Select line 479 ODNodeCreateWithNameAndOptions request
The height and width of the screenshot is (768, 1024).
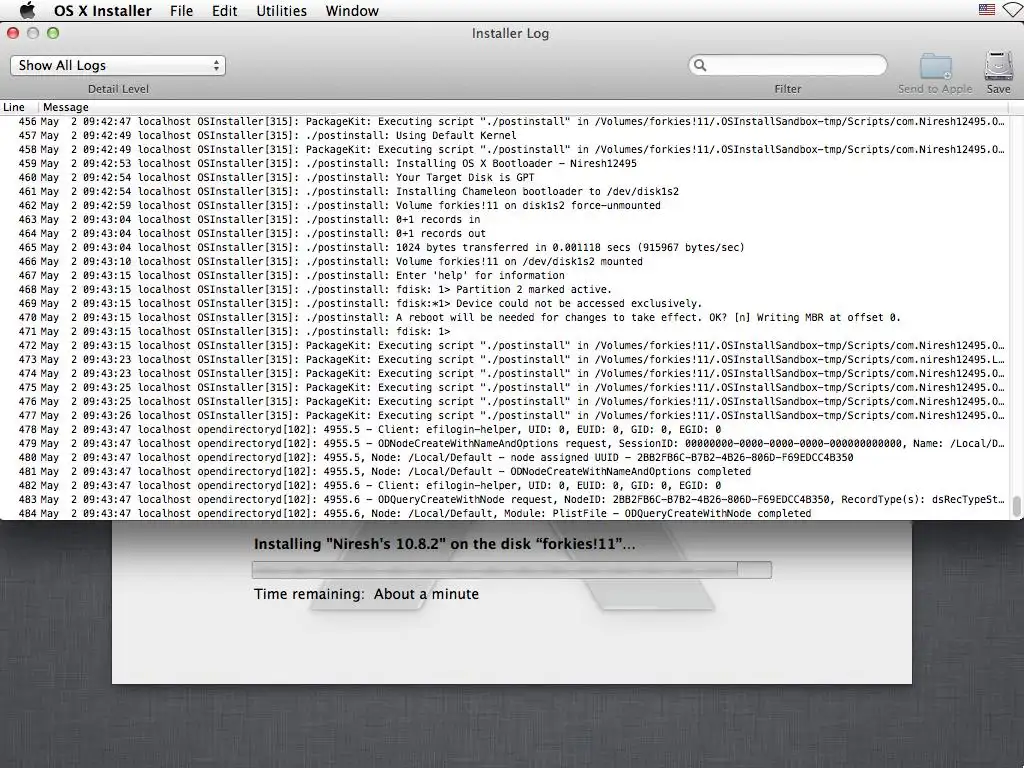click(x=506, y=443)
